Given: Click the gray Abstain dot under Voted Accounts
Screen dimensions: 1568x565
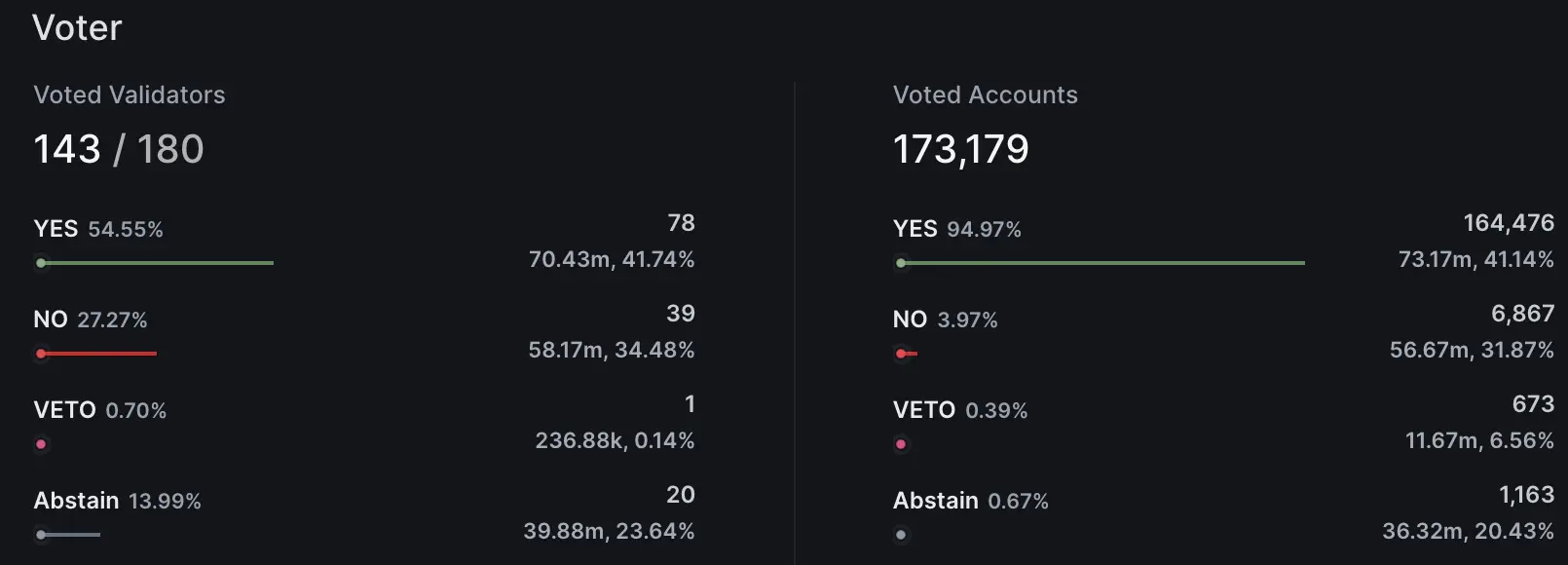Looking at the screenshot, I should [x=901, y=535].
